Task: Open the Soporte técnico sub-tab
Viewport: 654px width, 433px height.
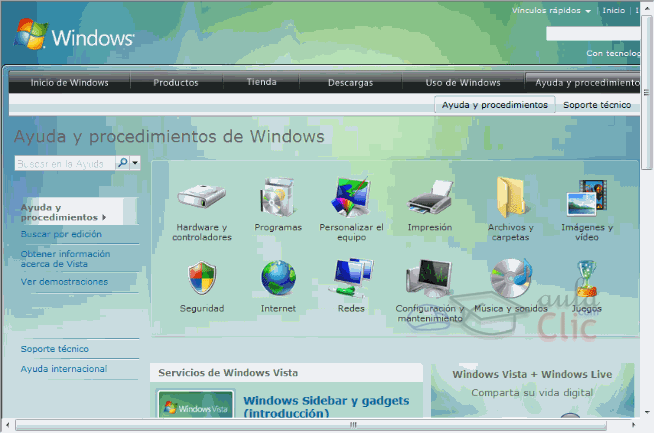Action: [x=597, y=105]
